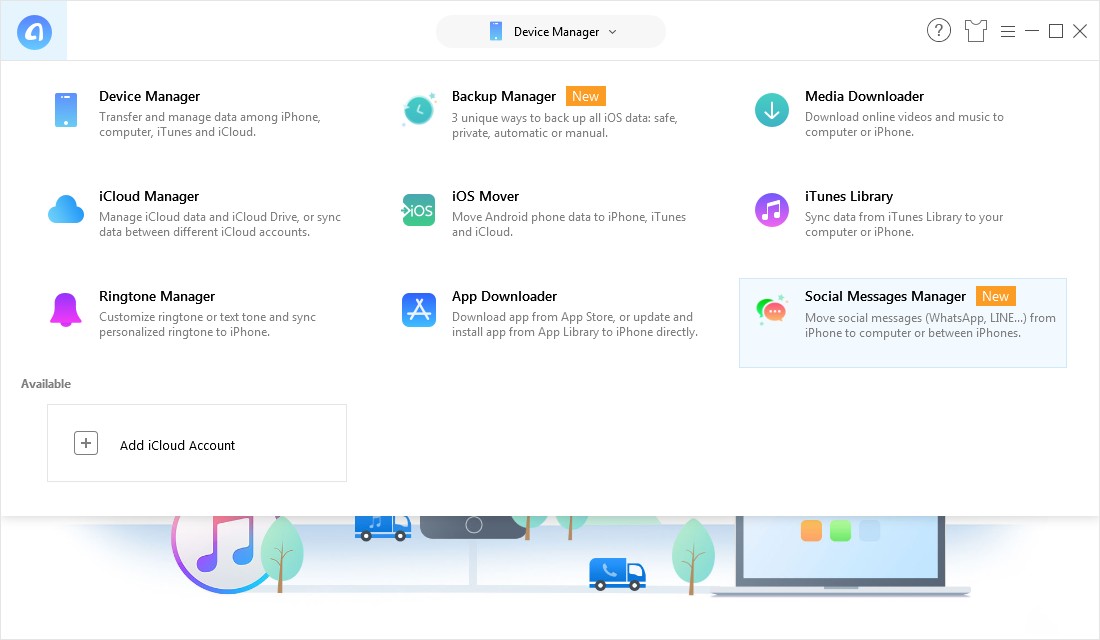
Task: Open the Backup Manager title
Action: (x=504, y=96)
